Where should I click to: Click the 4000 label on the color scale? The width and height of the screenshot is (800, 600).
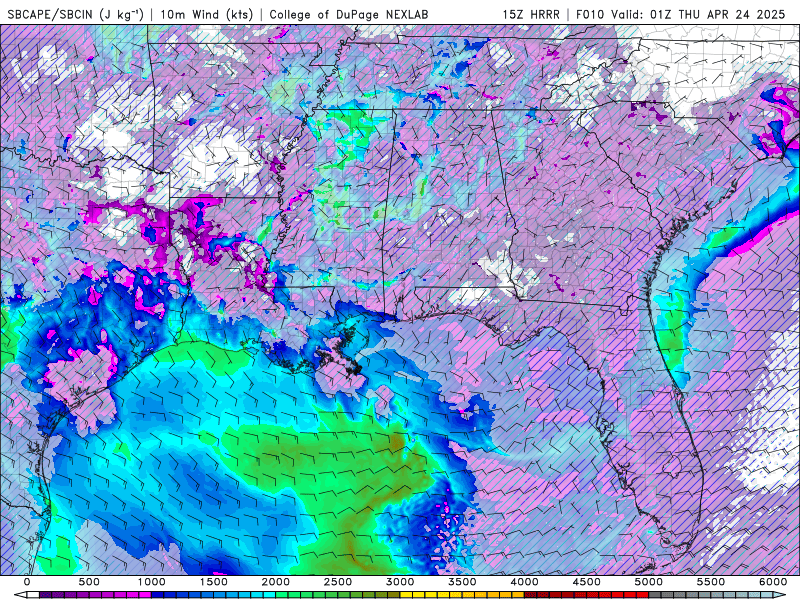pyautogui.click(x=524, y=582)
